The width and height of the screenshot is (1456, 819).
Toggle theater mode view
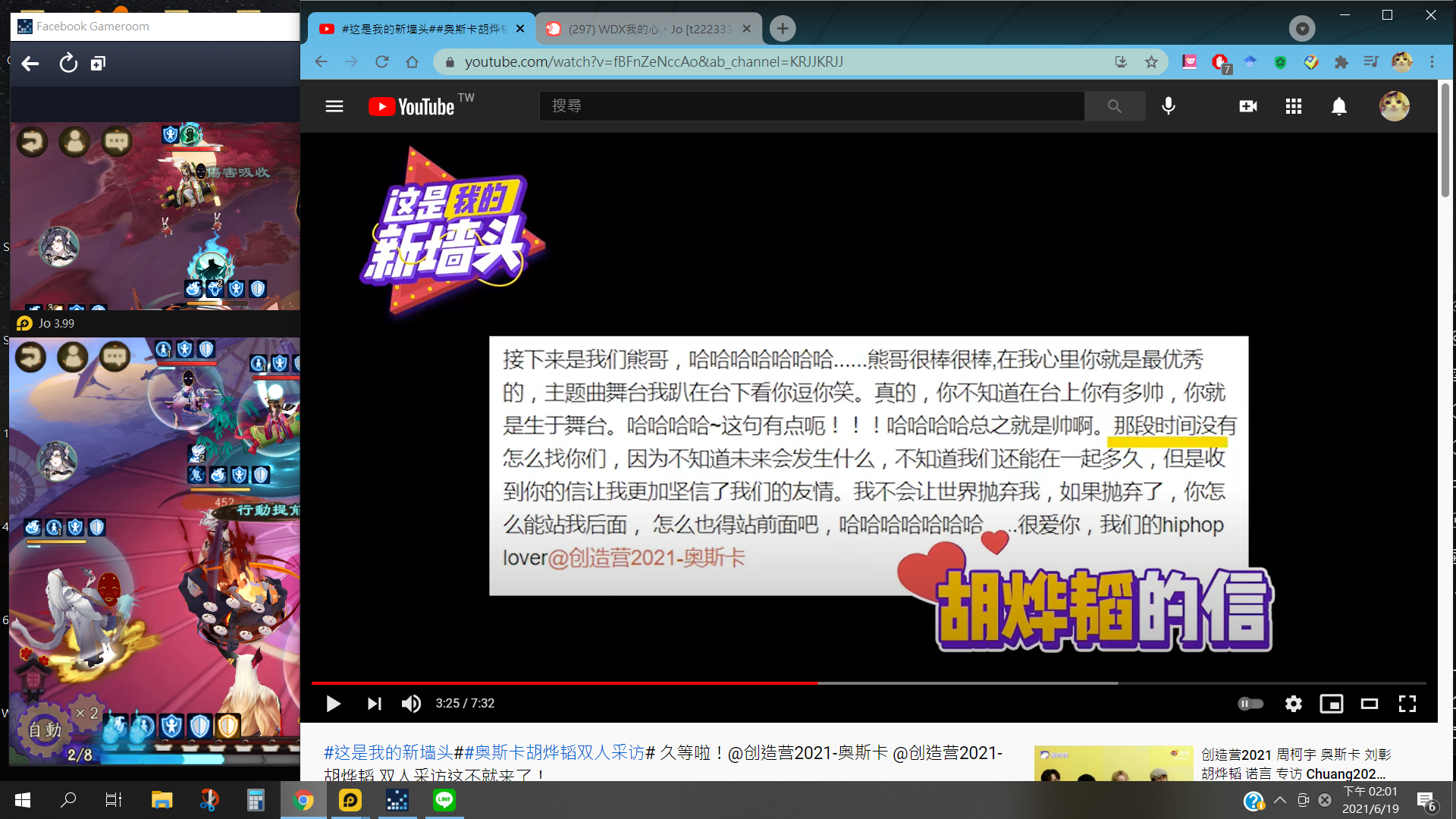(x=1370, y=704)
